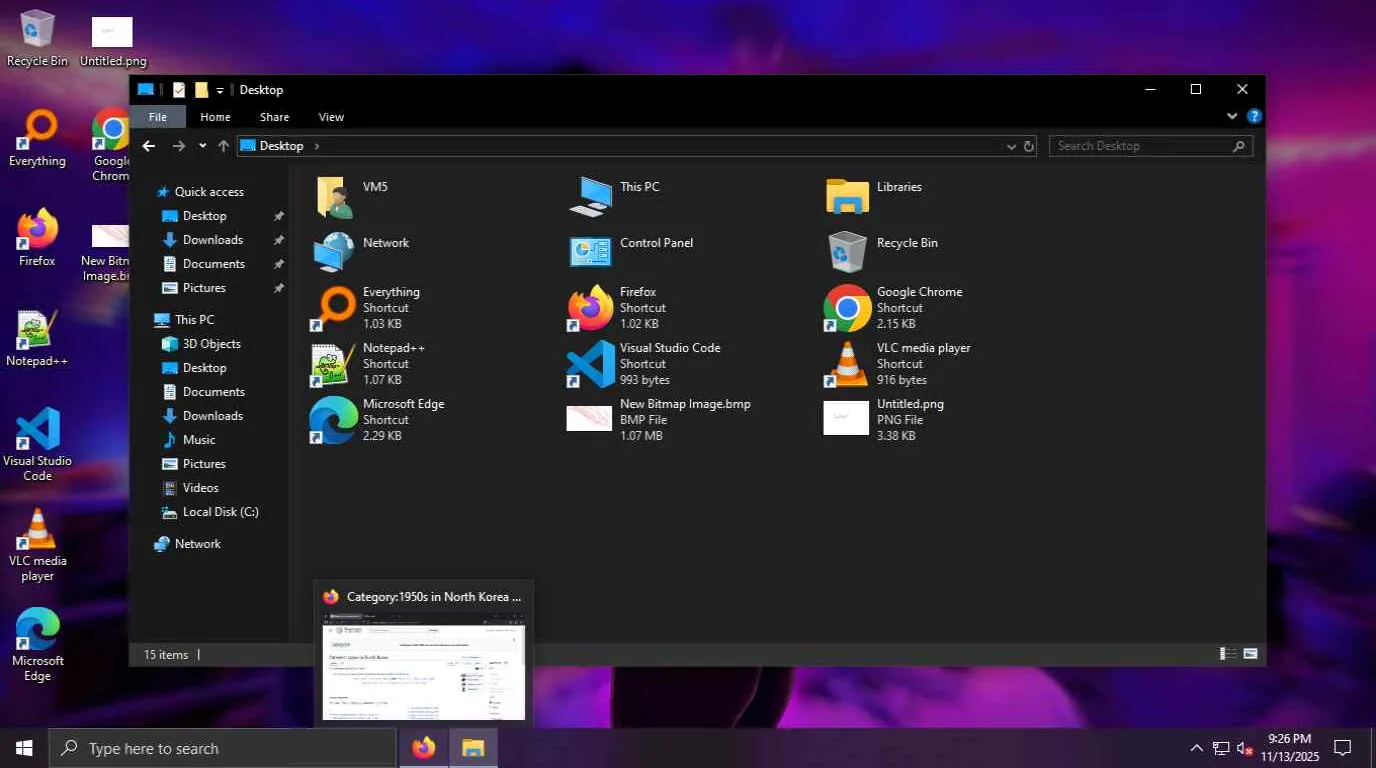Viewport: 1376px width, 768px height.
Task: Click the Properties icon in Explorer's title bar
Action: coord(179,90)
